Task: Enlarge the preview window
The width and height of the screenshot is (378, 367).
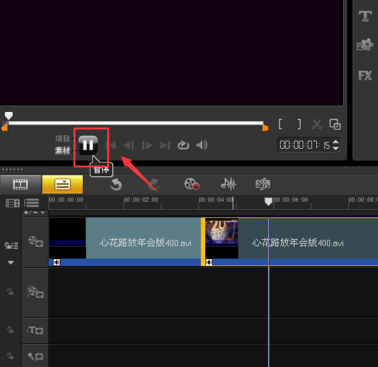Action: point(335,124)
